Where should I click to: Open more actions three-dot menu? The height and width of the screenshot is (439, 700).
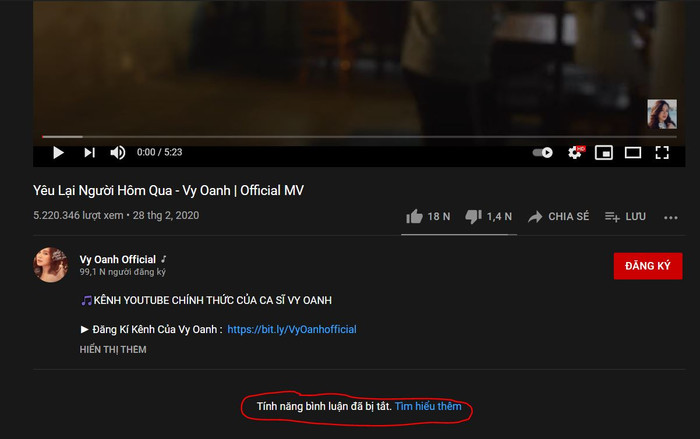pos(671,216)
